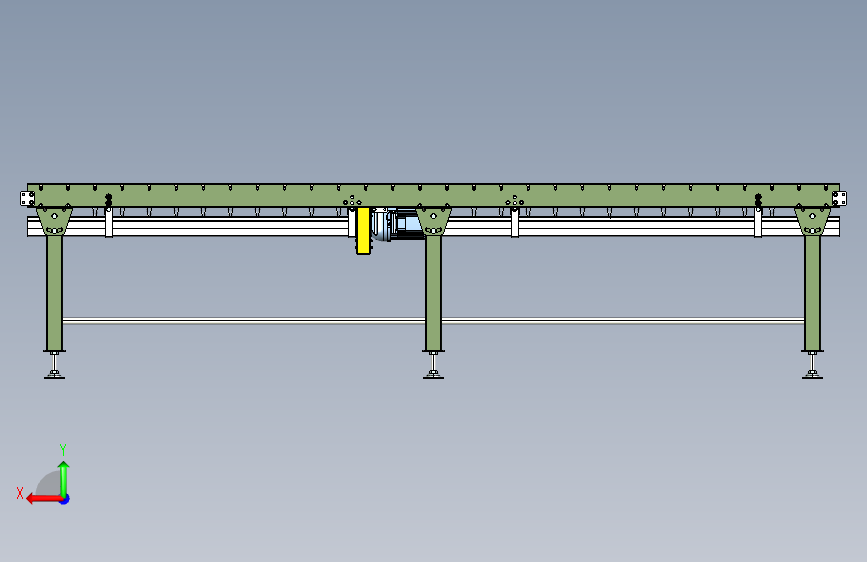The height and width of the screenshot is (562, 867).
Task: Select the leveling foot under the right leg
Action: pos(812,366)
